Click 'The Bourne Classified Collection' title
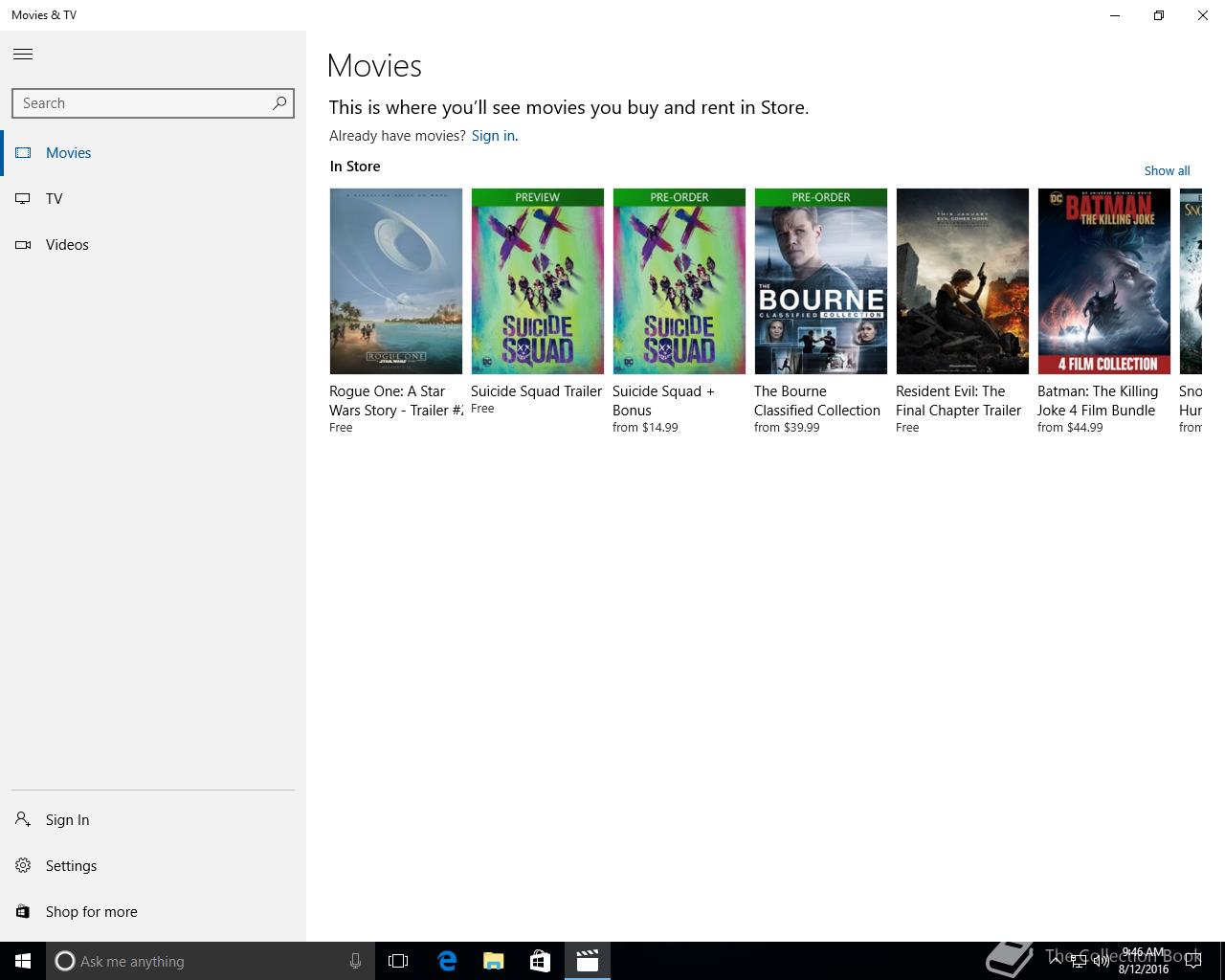This screenshot has width=1225, height=980. (x=817, y=401)
